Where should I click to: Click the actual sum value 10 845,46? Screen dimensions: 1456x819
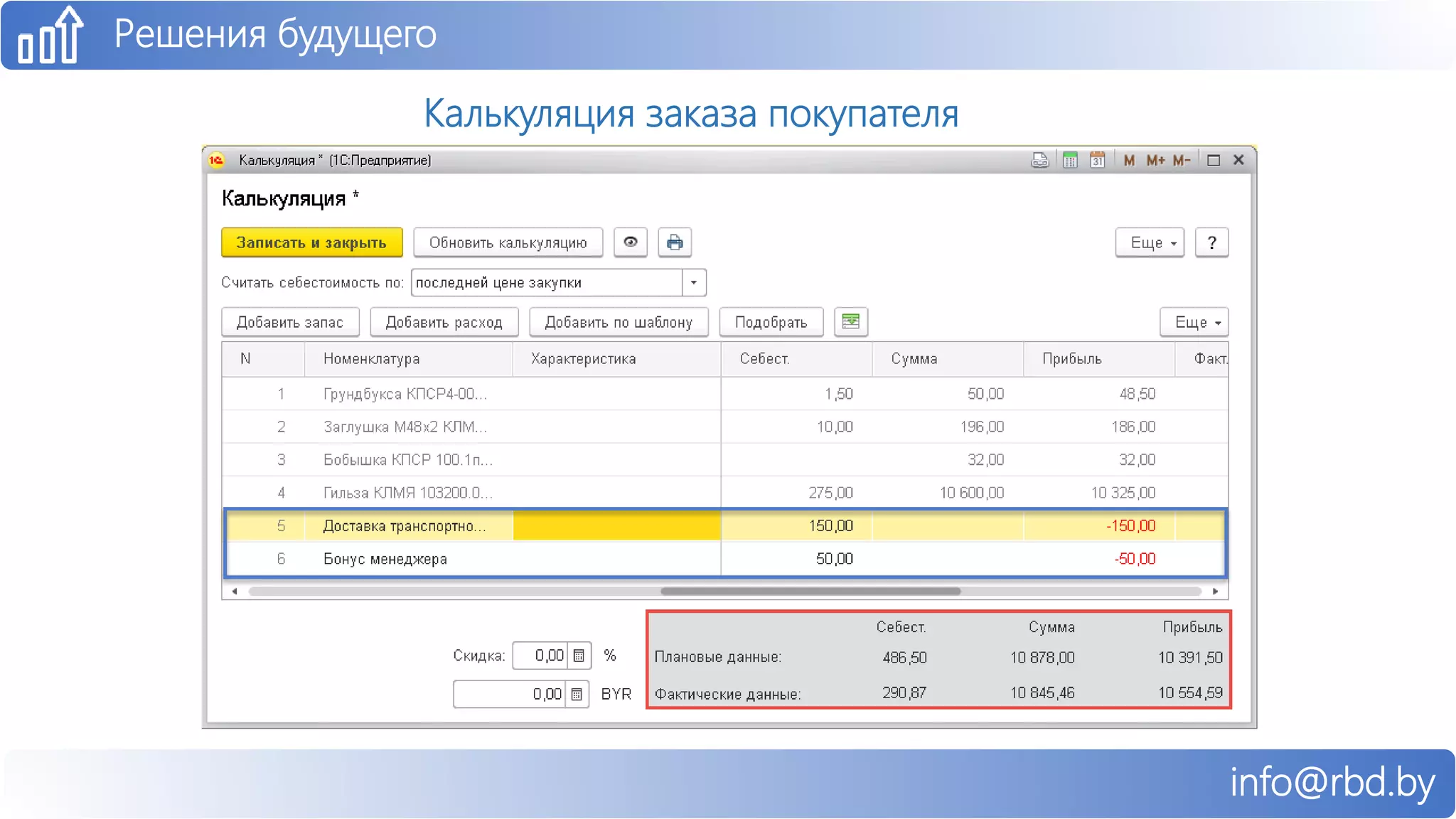(1042, 692)
